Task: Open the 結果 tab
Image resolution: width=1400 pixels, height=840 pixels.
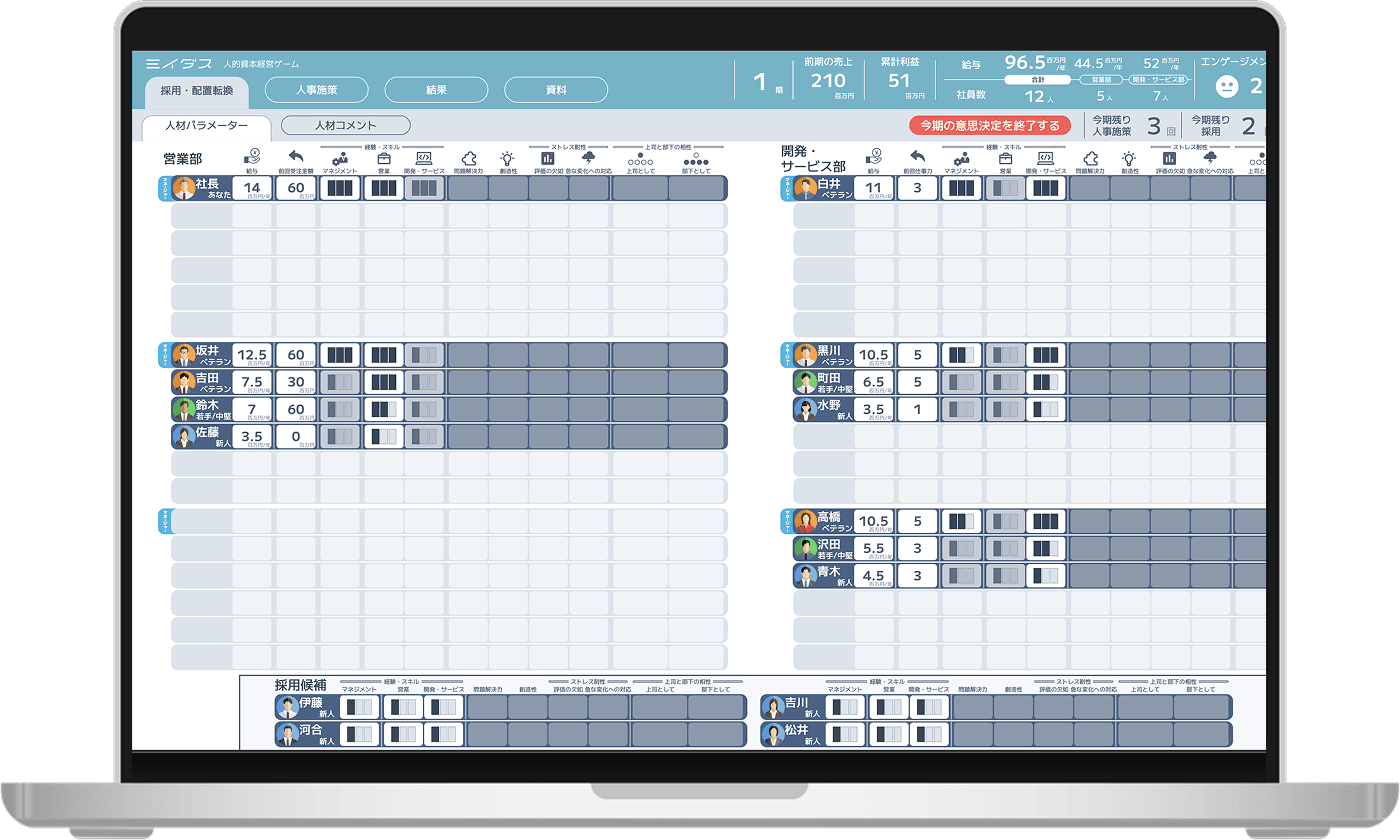Action: pyautogui.click(x=436, y=90)
